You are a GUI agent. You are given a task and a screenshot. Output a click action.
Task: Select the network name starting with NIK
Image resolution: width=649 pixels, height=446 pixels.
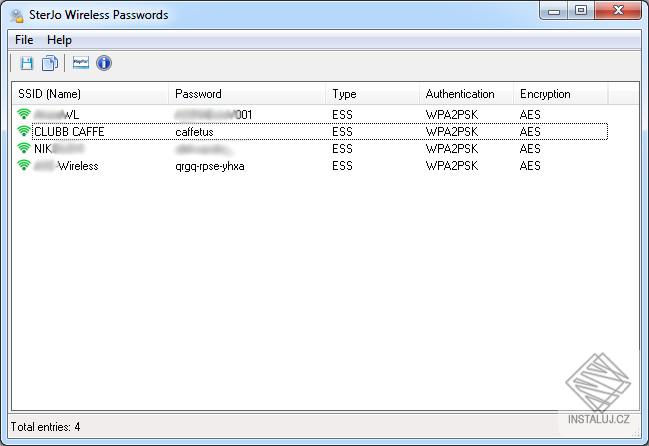tap(59, 149)
